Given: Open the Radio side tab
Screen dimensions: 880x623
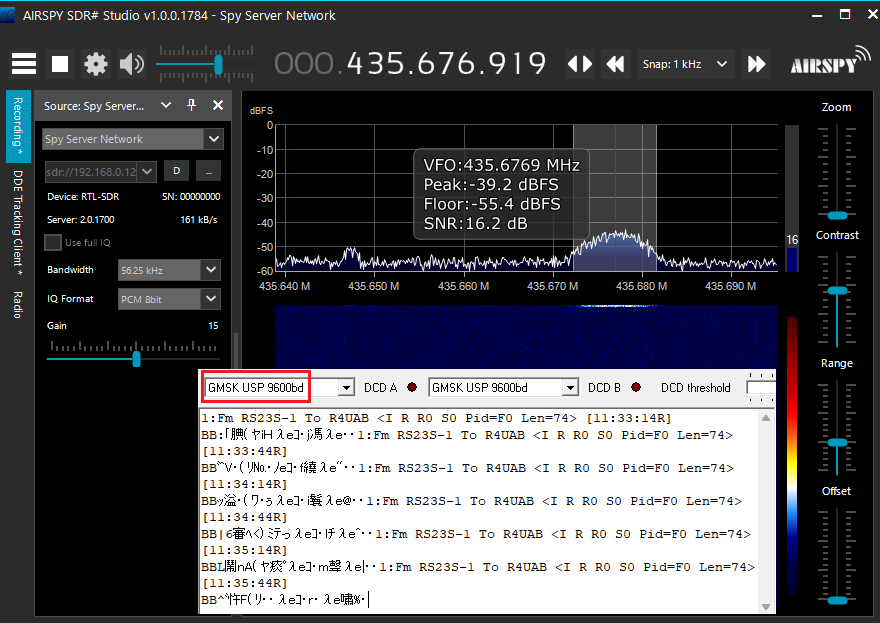Looking at the screenshot, I should (18, 305).
